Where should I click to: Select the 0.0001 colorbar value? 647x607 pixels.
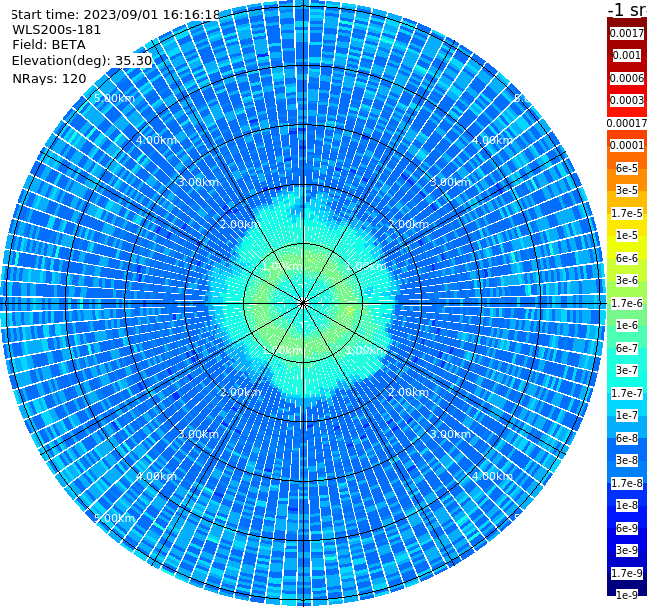click(627, 146)
